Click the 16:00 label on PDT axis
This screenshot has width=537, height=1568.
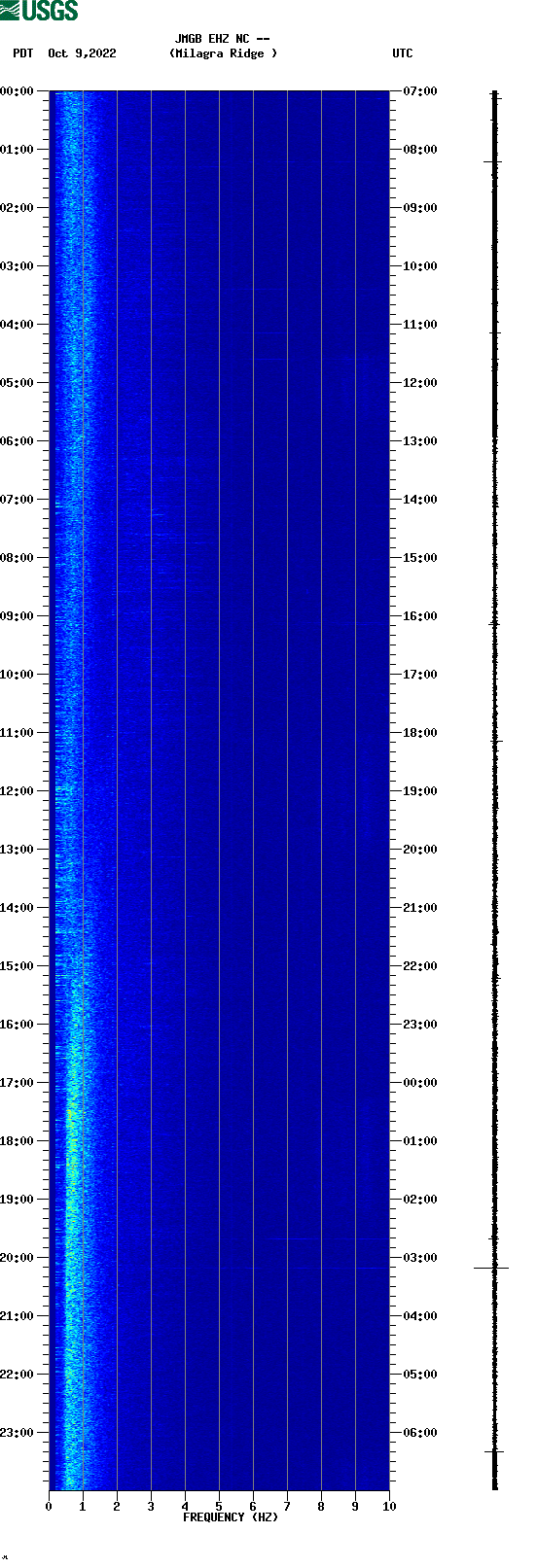tap(18, 1025)
